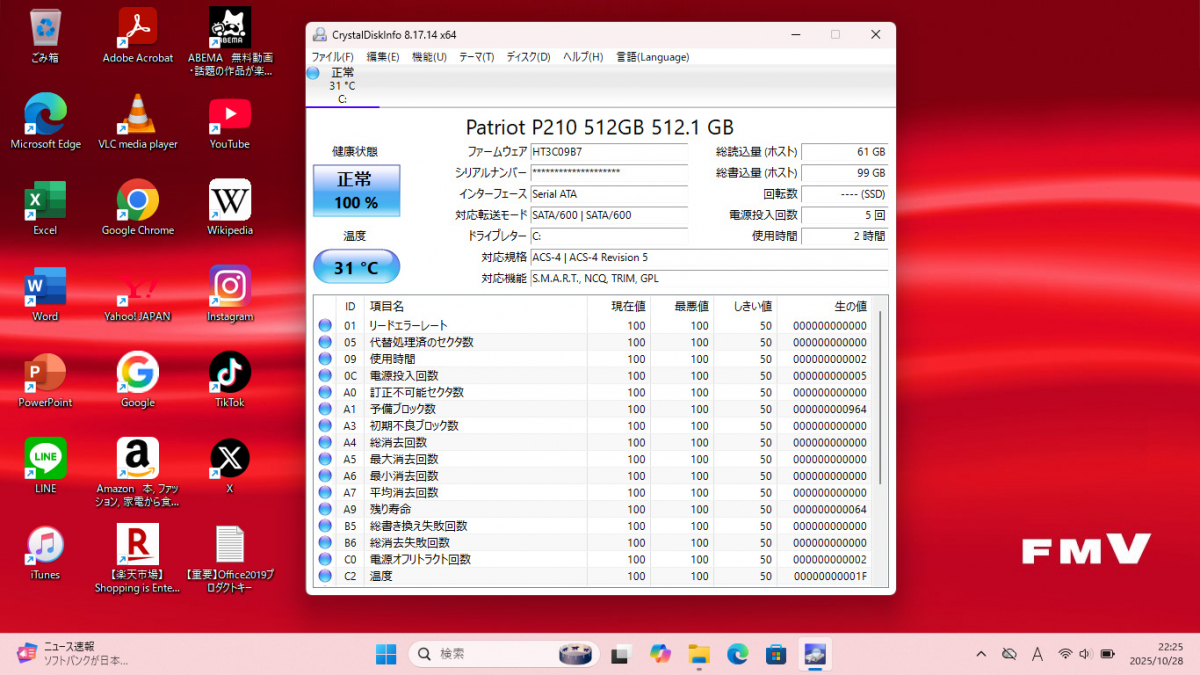The image size is (1200, 675).
Task: Click the 正常 100% health status button
Action: point(356,190)
